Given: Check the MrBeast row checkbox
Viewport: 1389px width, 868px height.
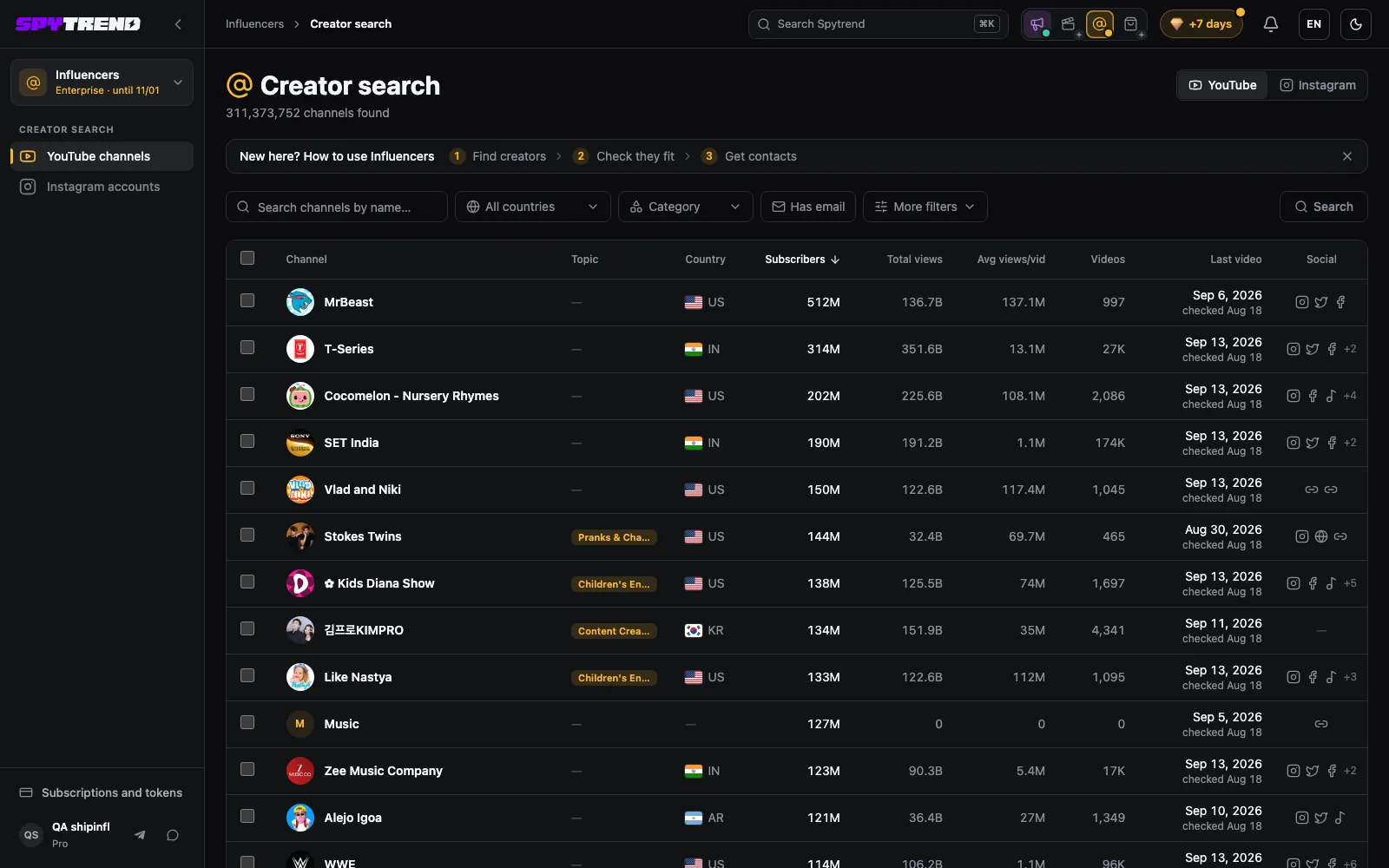Looking at the screenshot, I should coord(247,300).
